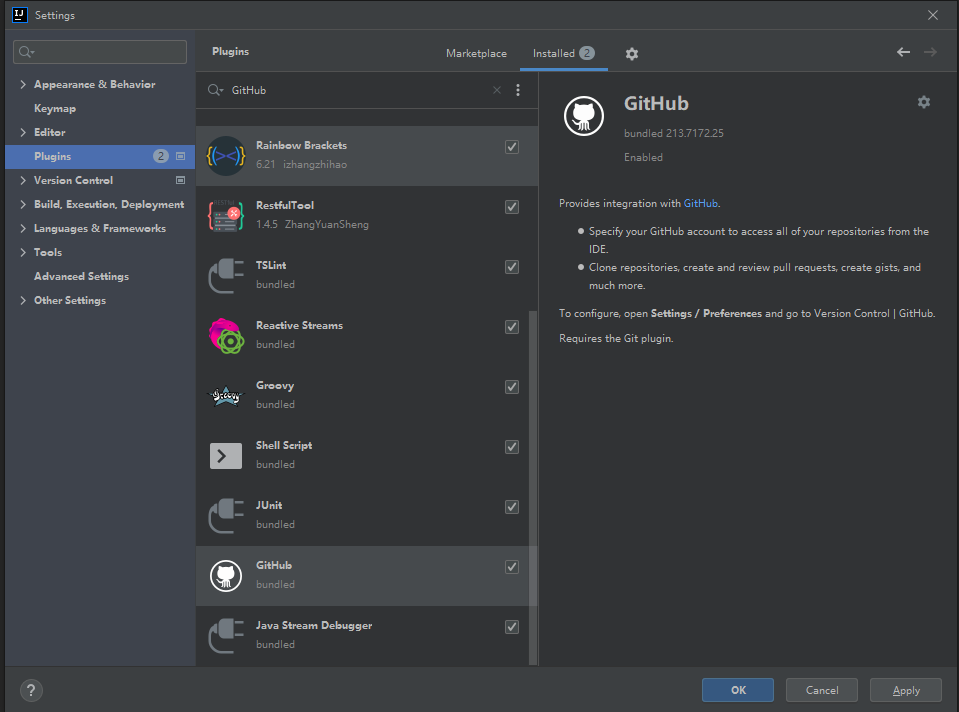Open the help question mark button
Image resolution: width=959 pixels, height=712 pixels.
click(x=31, y=691)
